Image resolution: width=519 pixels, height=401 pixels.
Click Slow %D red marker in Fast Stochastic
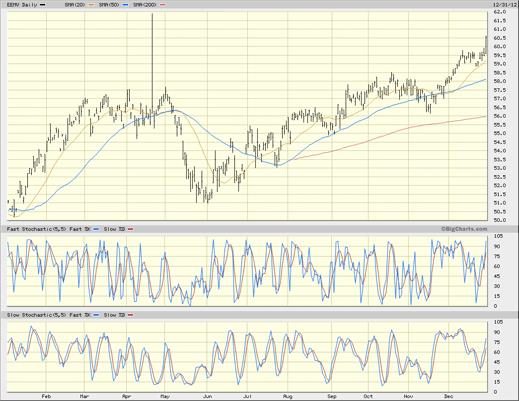(130, 229)
